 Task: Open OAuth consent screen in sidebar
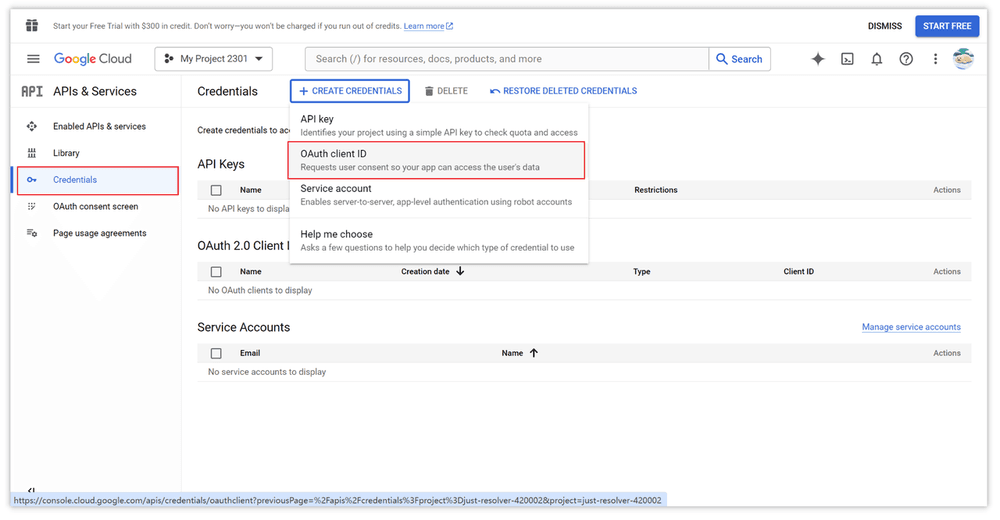click(96, 207)
